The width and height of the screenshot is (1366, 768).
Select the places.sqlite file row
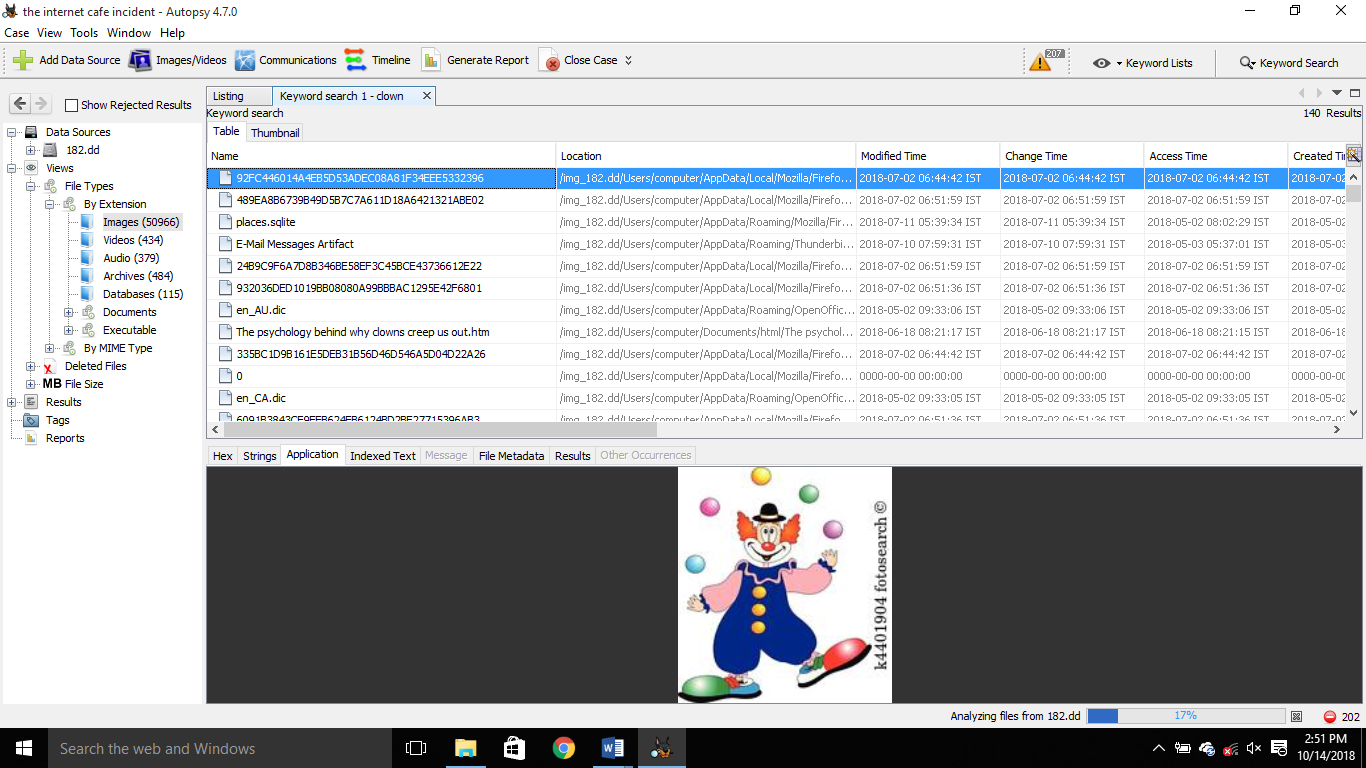point(266,222)
